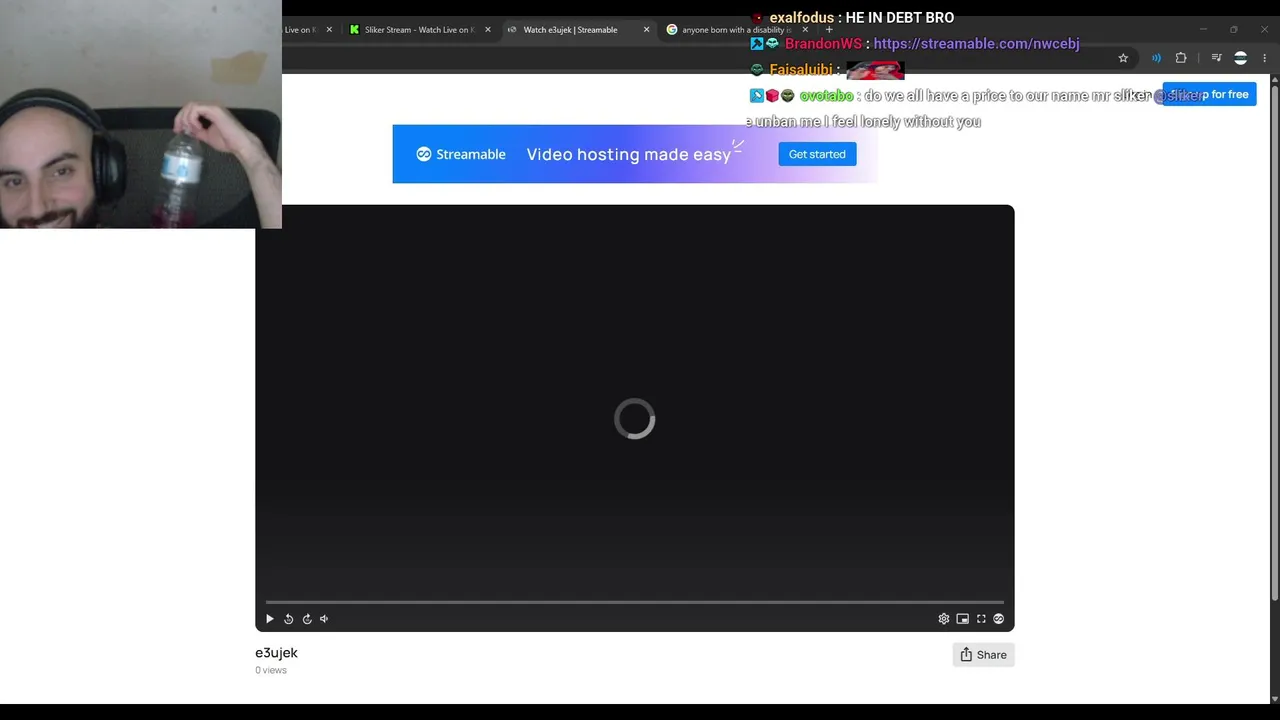This screenshot has width=1280, height=720.
Task: Click Get started on Streamable banner
Action: click(x=817, y=154)
